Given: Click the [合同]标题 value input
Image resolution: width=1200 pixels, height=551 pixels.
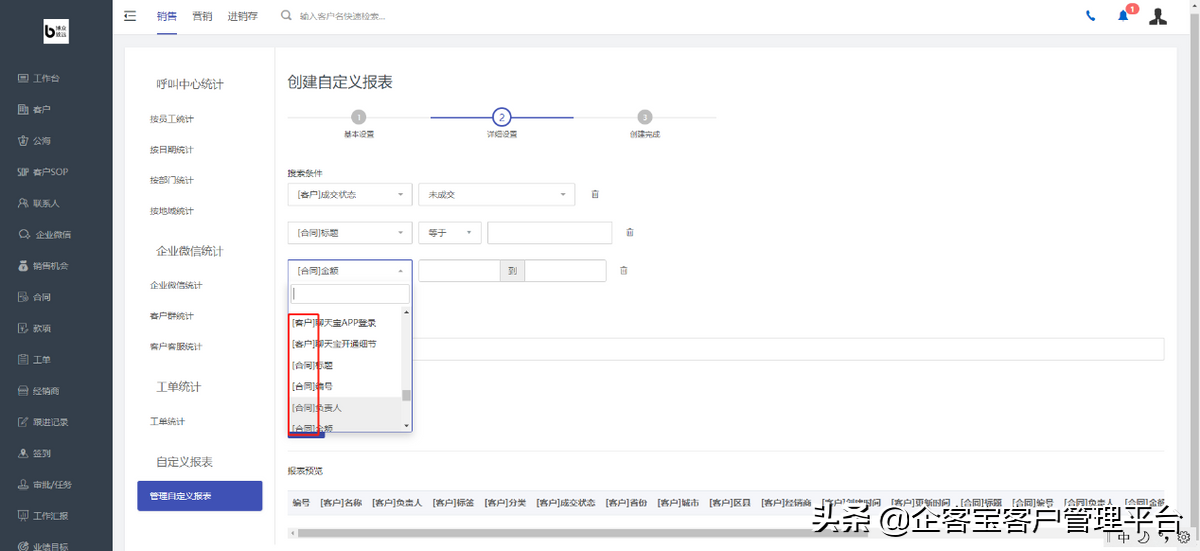Looking at the screenshot, I should [x=549, y=232].
